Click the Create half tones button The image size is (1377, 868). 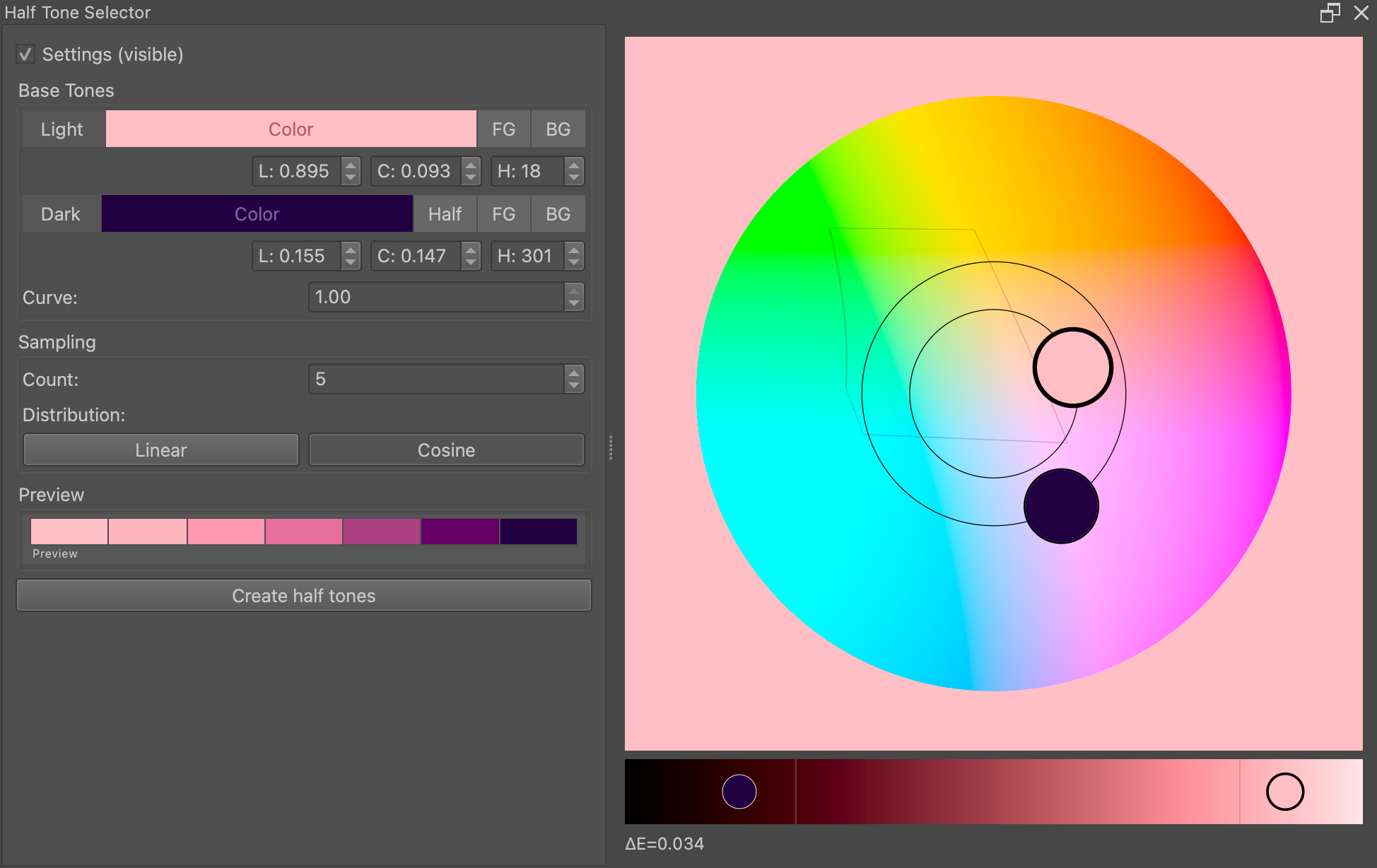pos(304,595)
